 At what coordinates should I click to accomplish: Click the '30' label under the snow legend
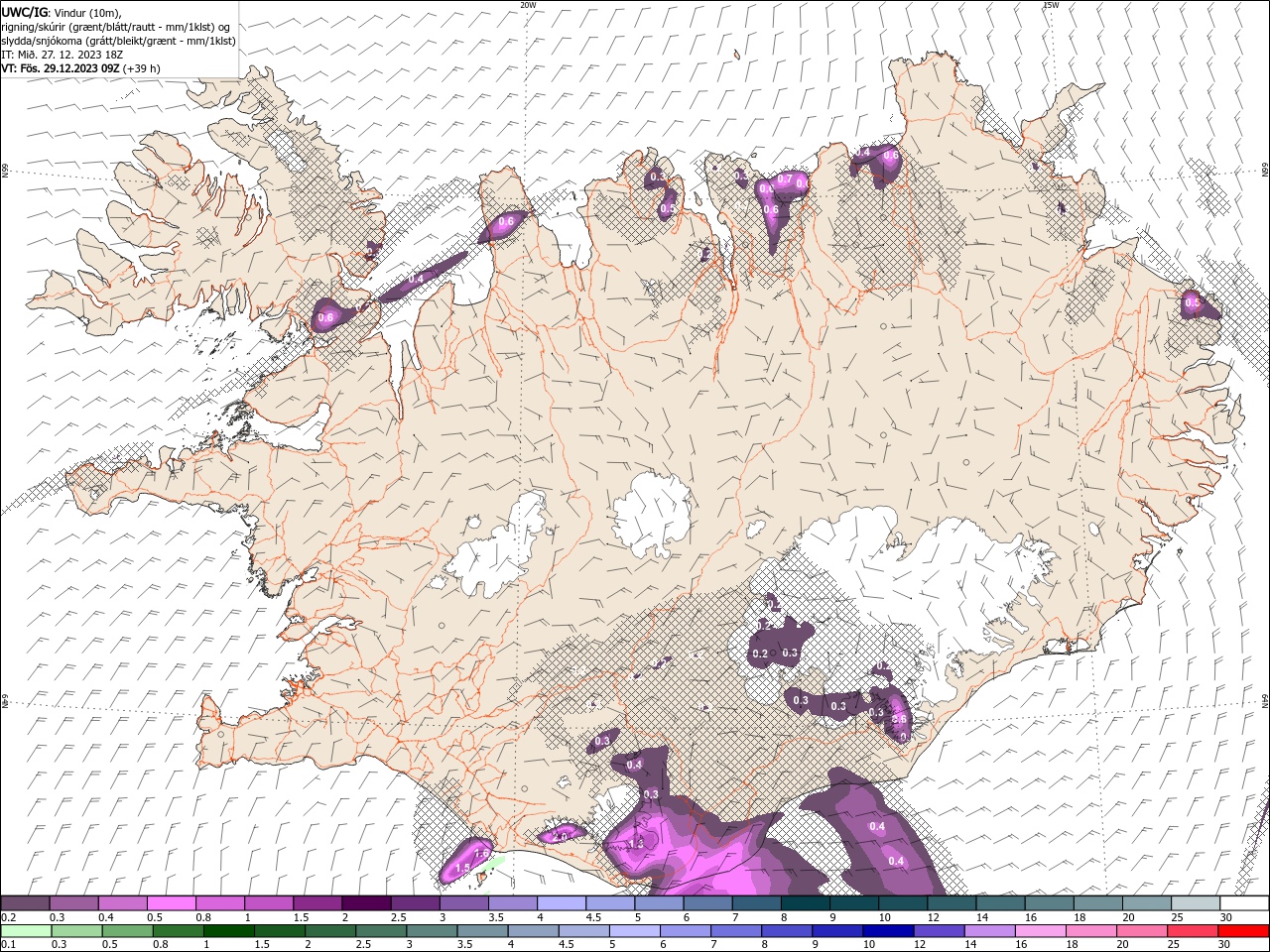pos(1226,917)
